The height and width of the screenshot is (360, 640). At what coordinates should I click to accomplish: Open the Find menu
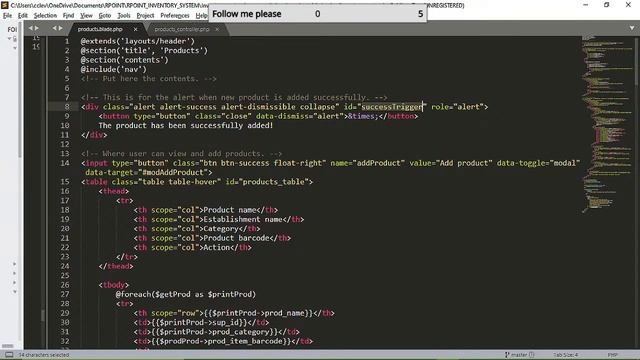[x=68, y=16]
